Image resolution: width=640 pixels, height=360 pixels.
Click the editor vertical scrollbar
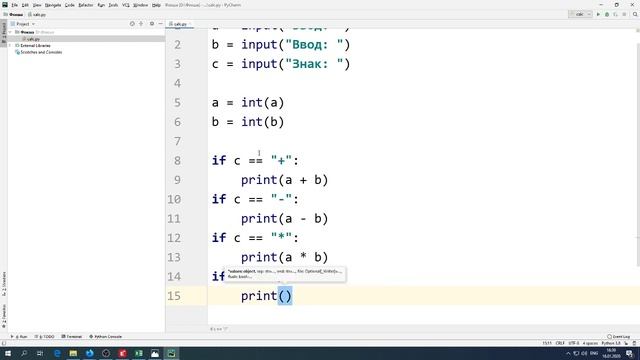(638, 149)
